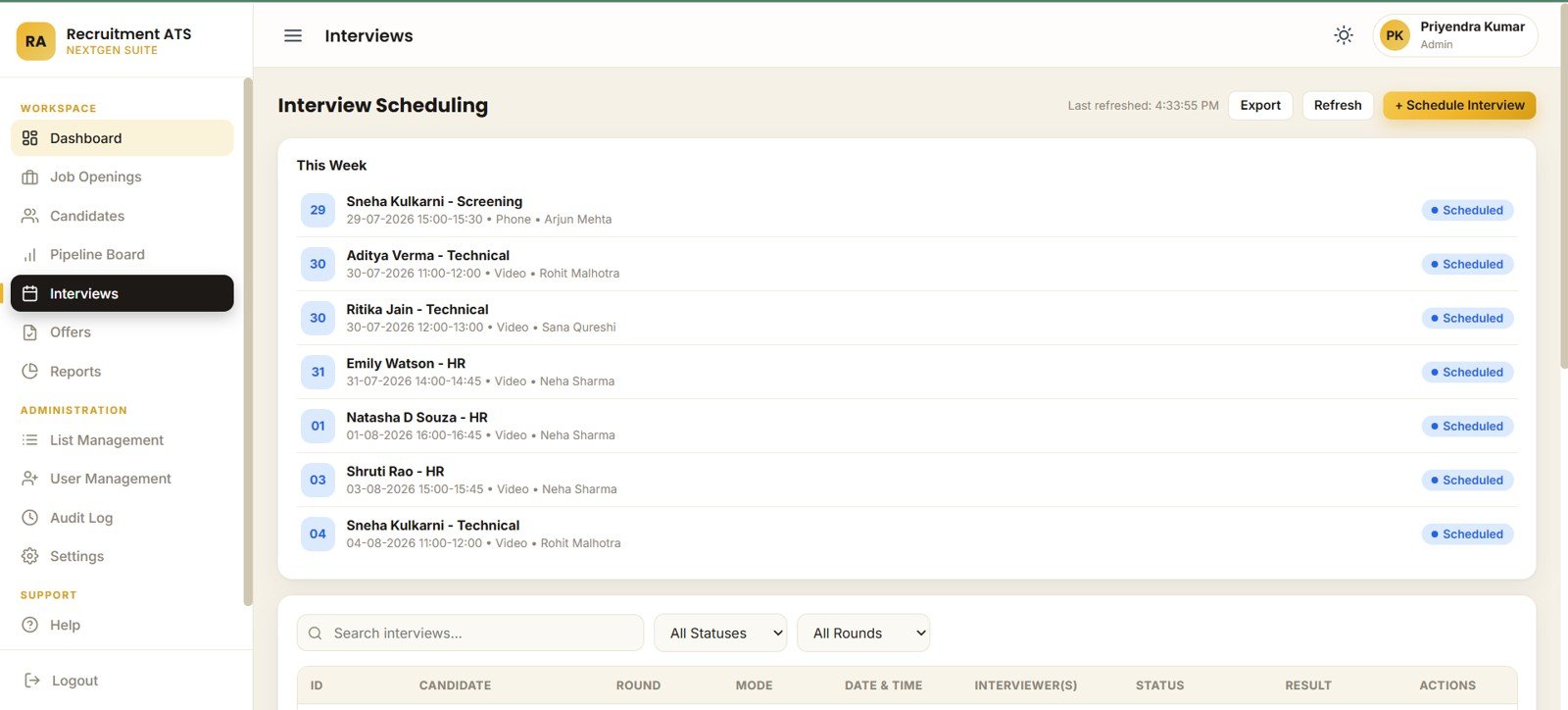The width and height of the screenshot is (1568, 710).
Task: Click the Job Openings briefcase icon
Action: tap(30, 177)
